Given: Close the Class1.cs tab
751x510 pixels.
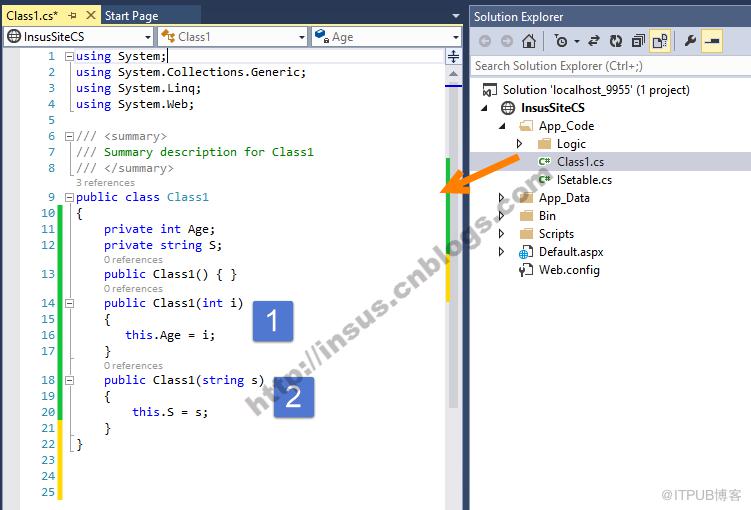Looking at the screenshot, I should pyautogui.click(x=91, y=16).
